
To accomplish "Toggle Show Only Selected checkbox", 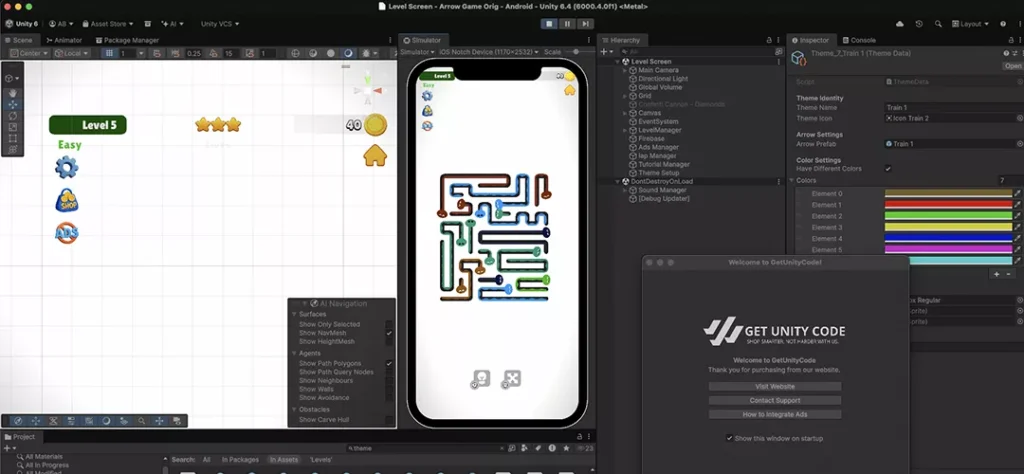I will click(389, 324).
